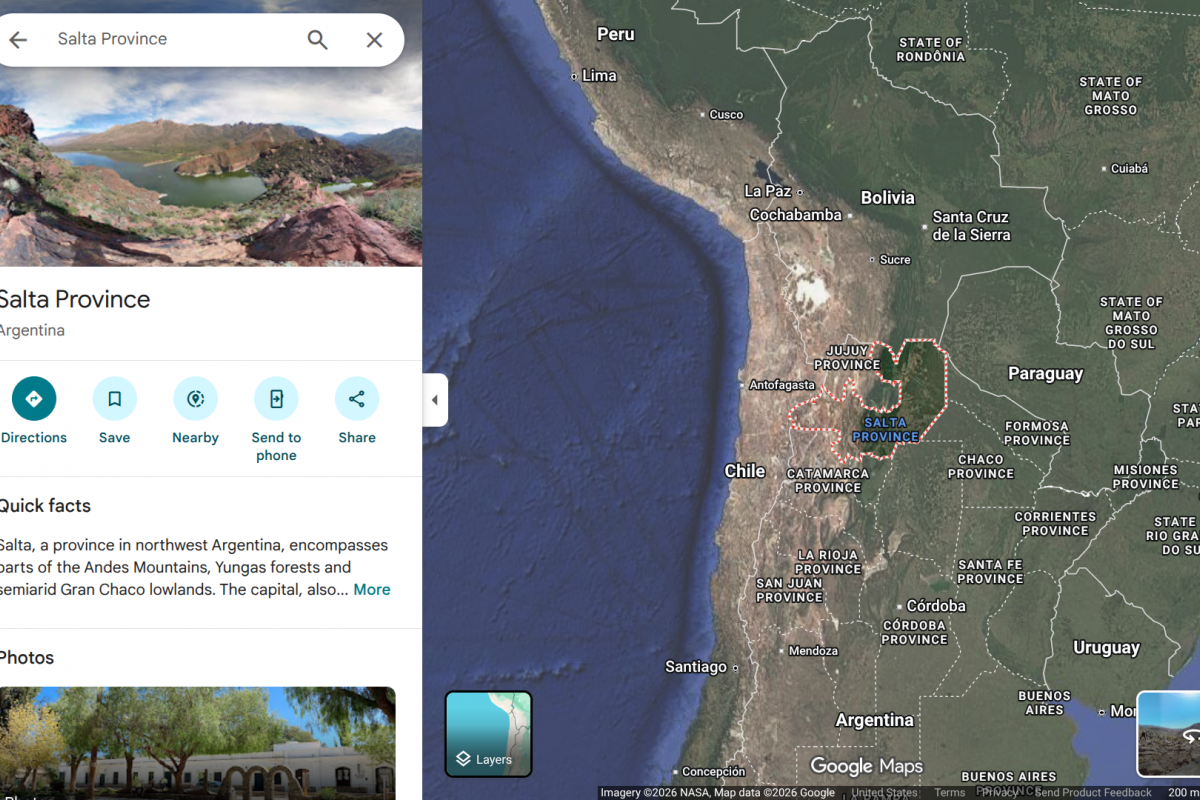The width and height of the screenshot is (1200, 800).
Task: Click the Santiago city marker on map
Action: coord(735,667)
